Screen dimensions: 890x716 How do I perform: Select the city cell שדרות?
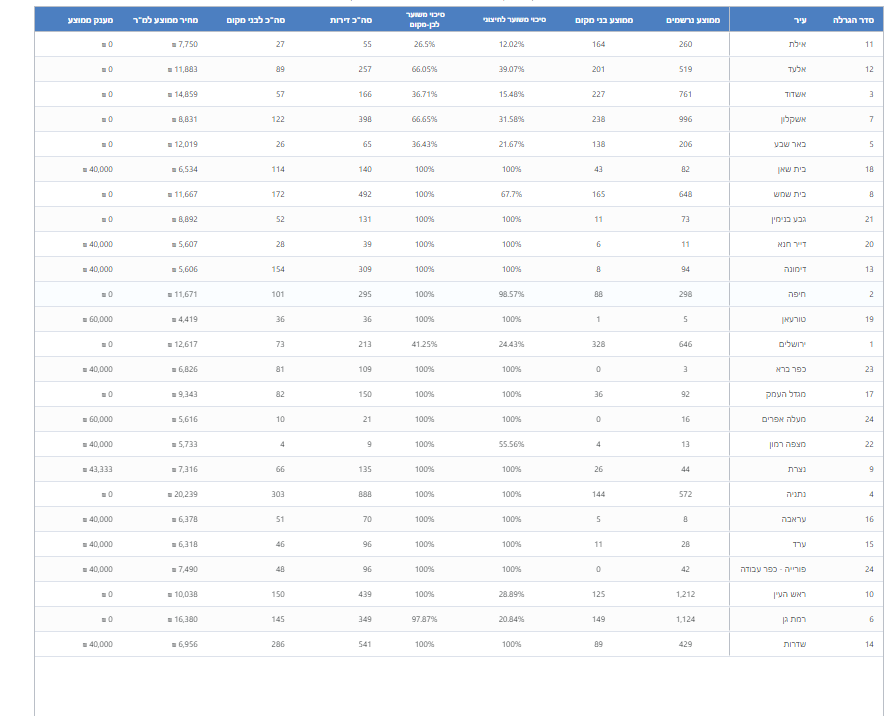pyautogui.click(x=795, y=644)
